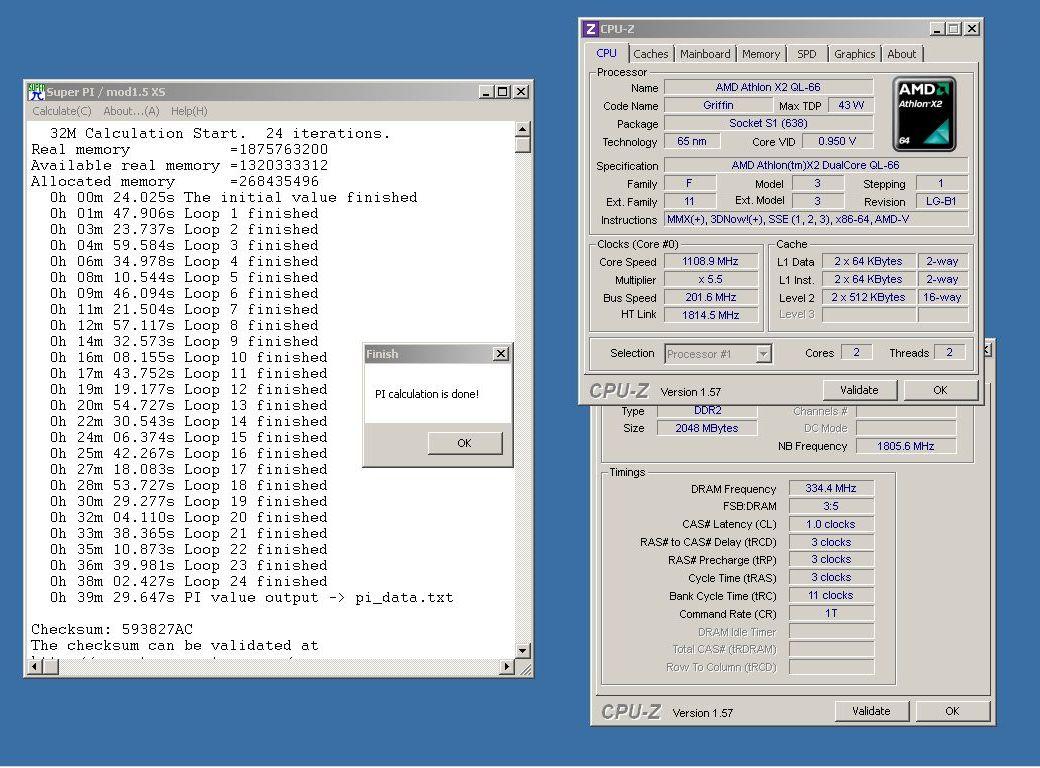Click the Core Speed value 1108.9 MHz
Image resolution: width=1040 pixels, height=768 pixels.
point(710,261)
